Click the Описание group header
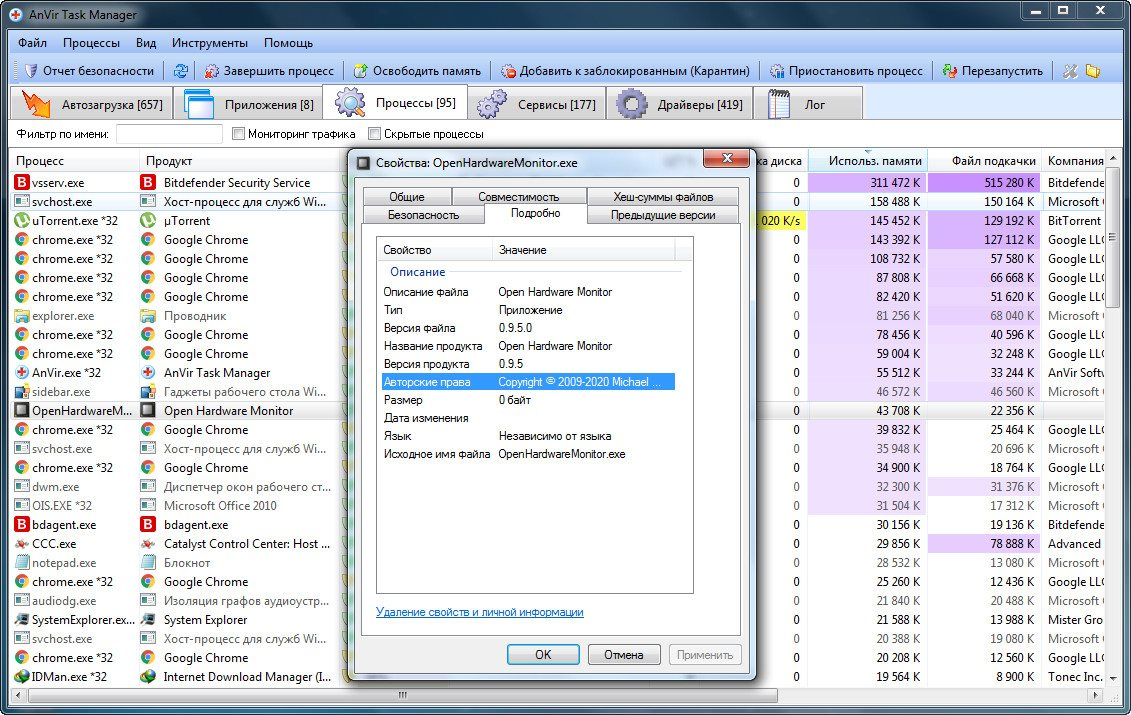 click(x=418, y=272)
